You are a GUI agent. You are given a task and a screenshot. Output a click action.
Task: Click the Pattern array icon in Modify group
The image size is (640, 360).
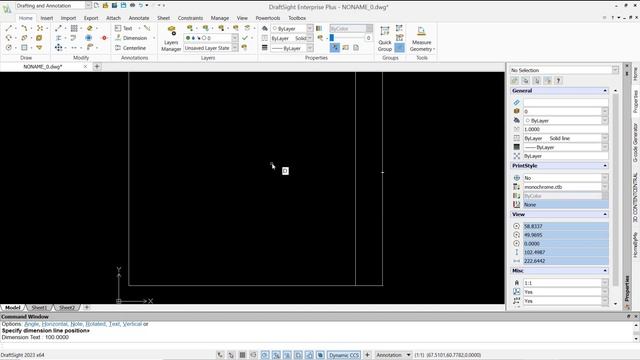pos(74,28)
